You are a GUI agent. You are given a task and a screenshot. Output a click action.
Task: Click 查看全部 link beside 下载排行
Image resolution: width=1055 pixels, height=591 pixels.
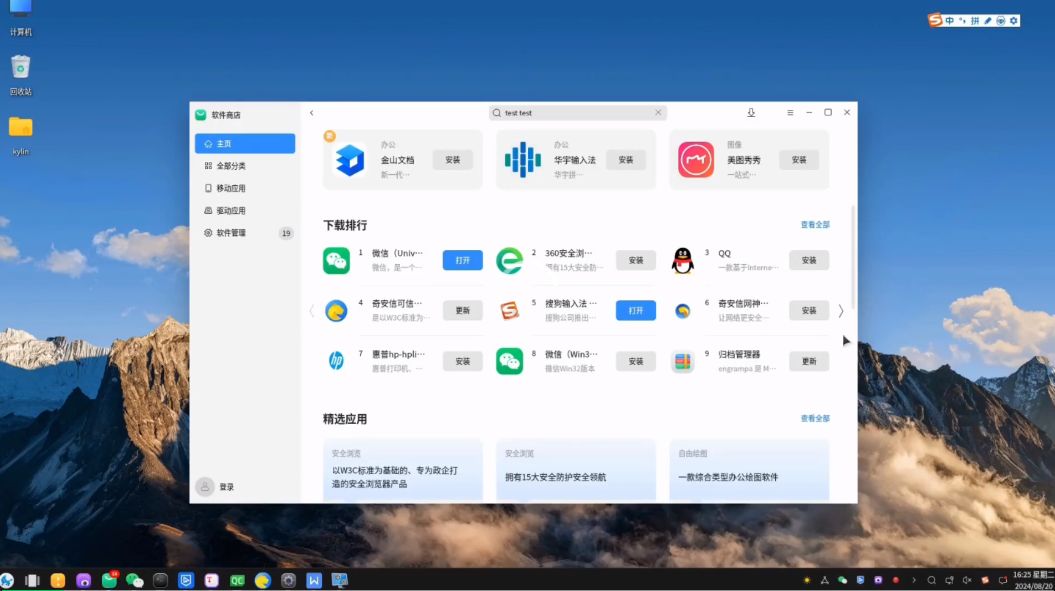click(814, 225)
